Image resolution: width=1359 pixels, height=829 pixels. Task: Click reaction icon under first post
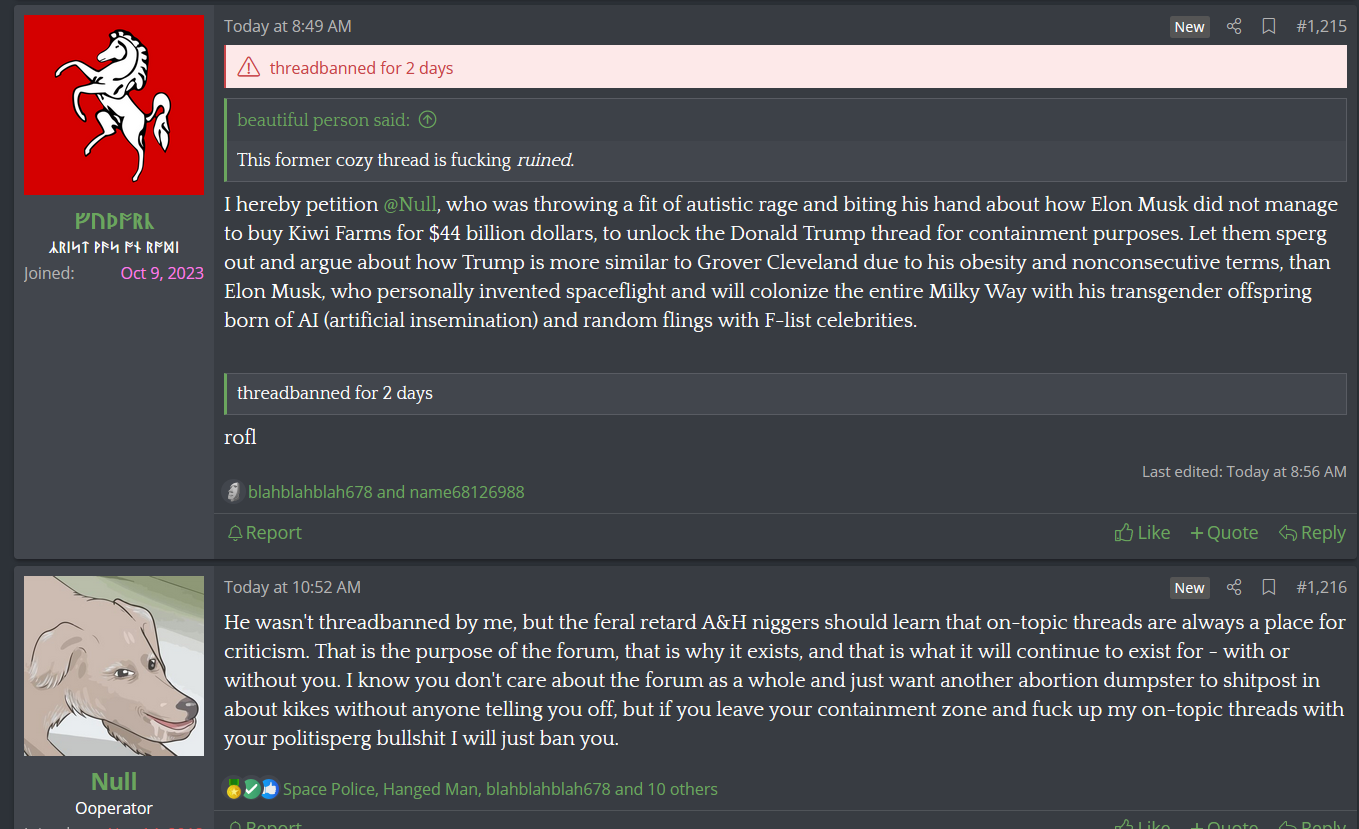233,492
